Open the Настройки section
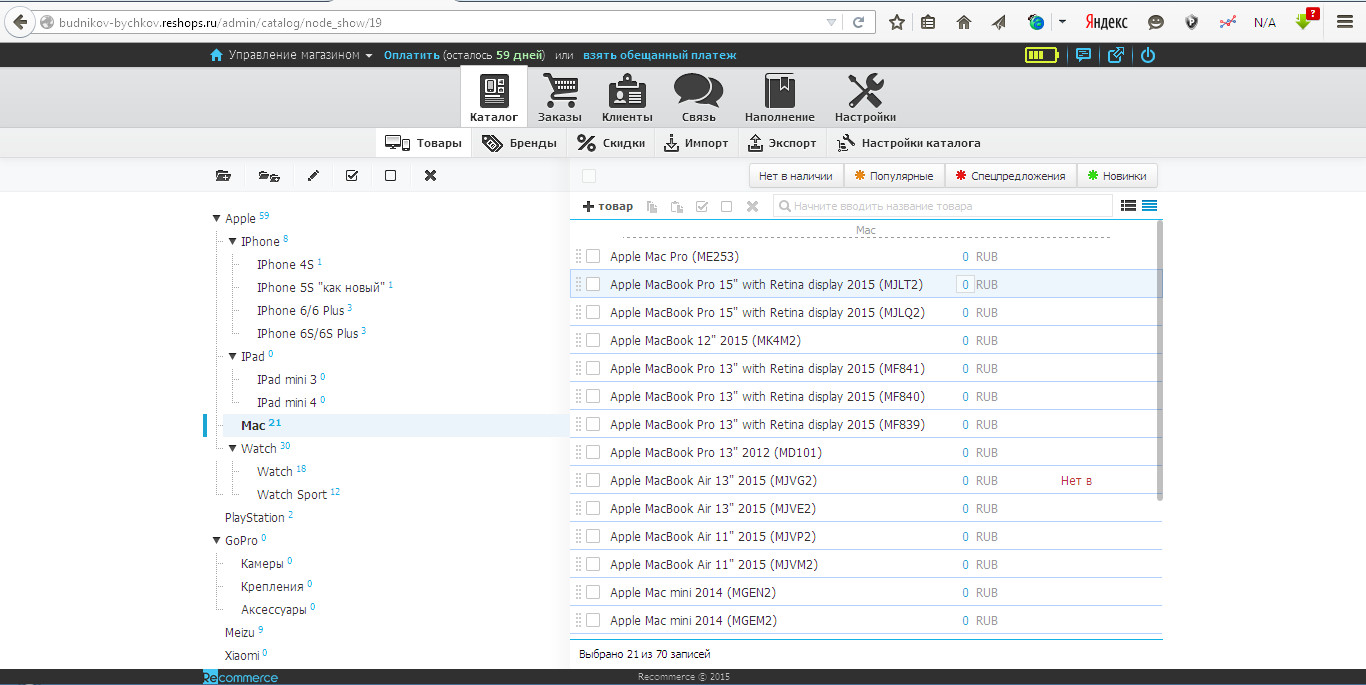 865,98
